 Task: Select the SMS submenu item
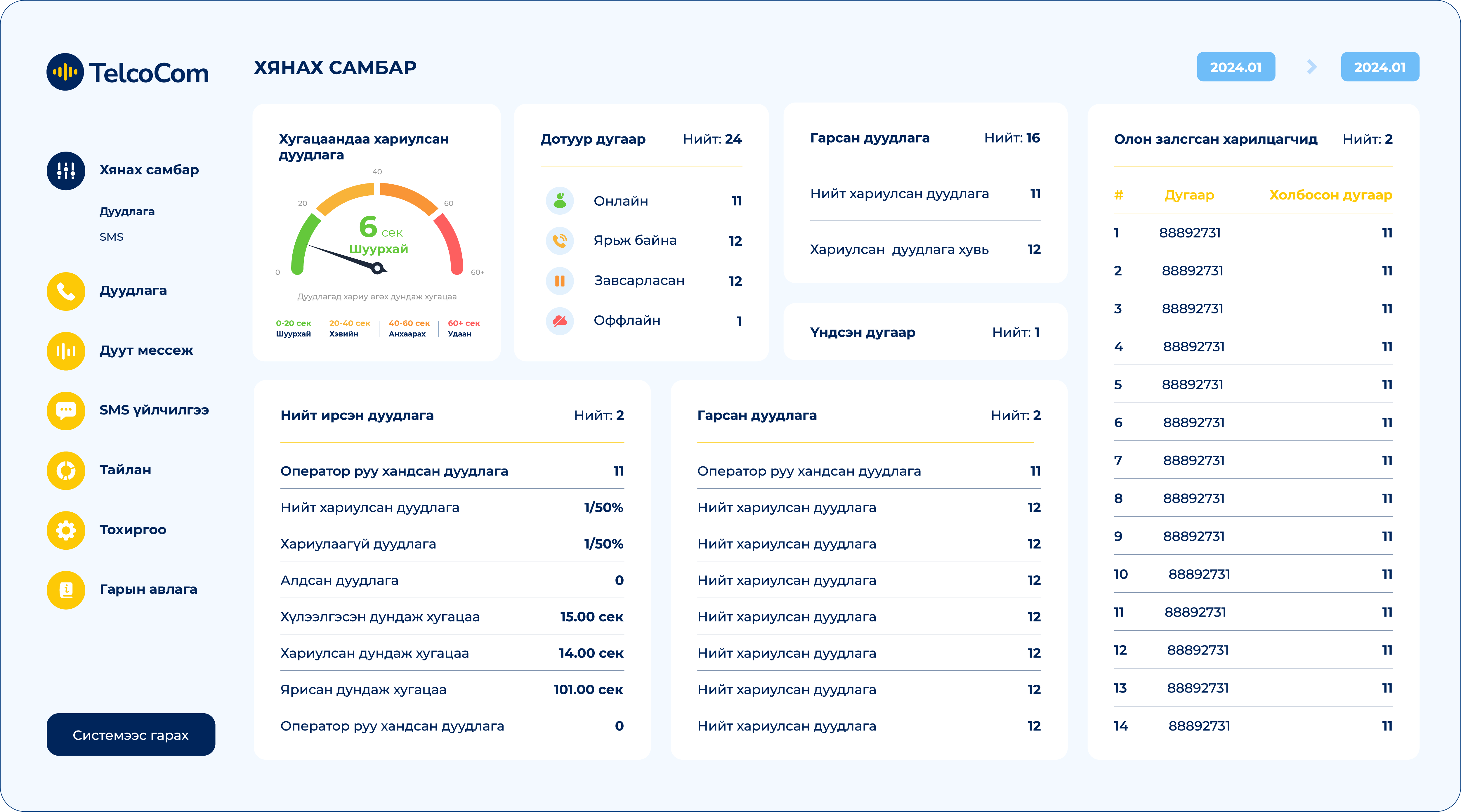click(x=111, y=237)
